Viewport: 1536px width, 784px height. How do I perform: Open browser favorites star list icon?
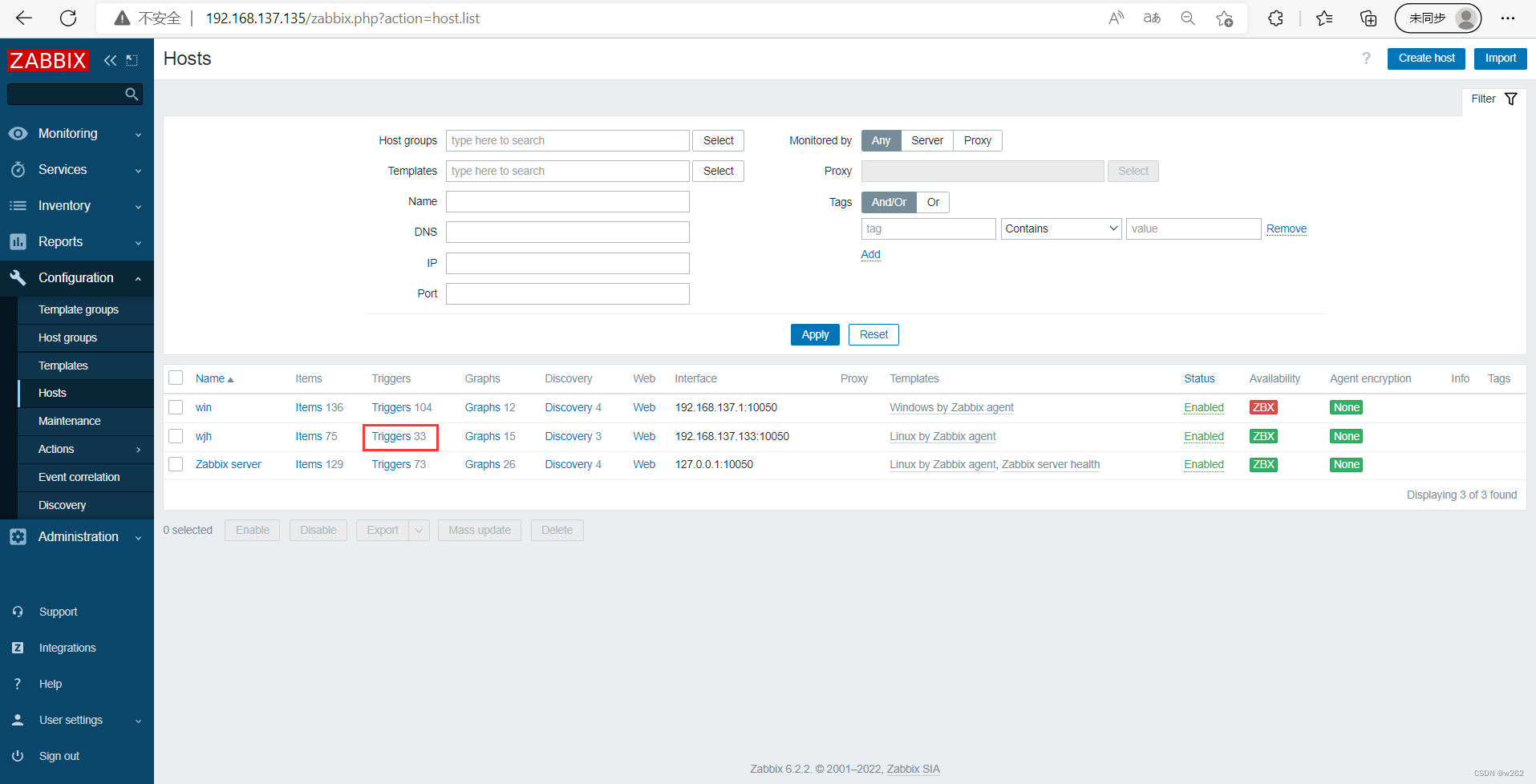click(1324, 18)
